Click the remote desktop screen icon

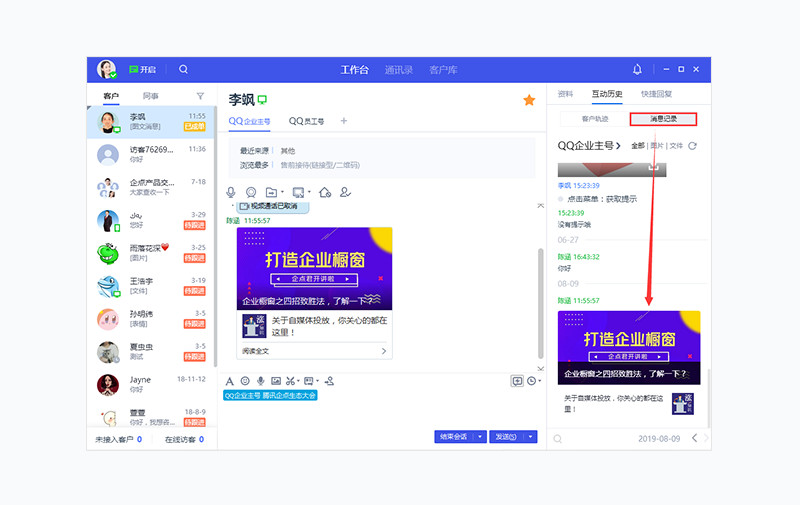pos(298,192)
